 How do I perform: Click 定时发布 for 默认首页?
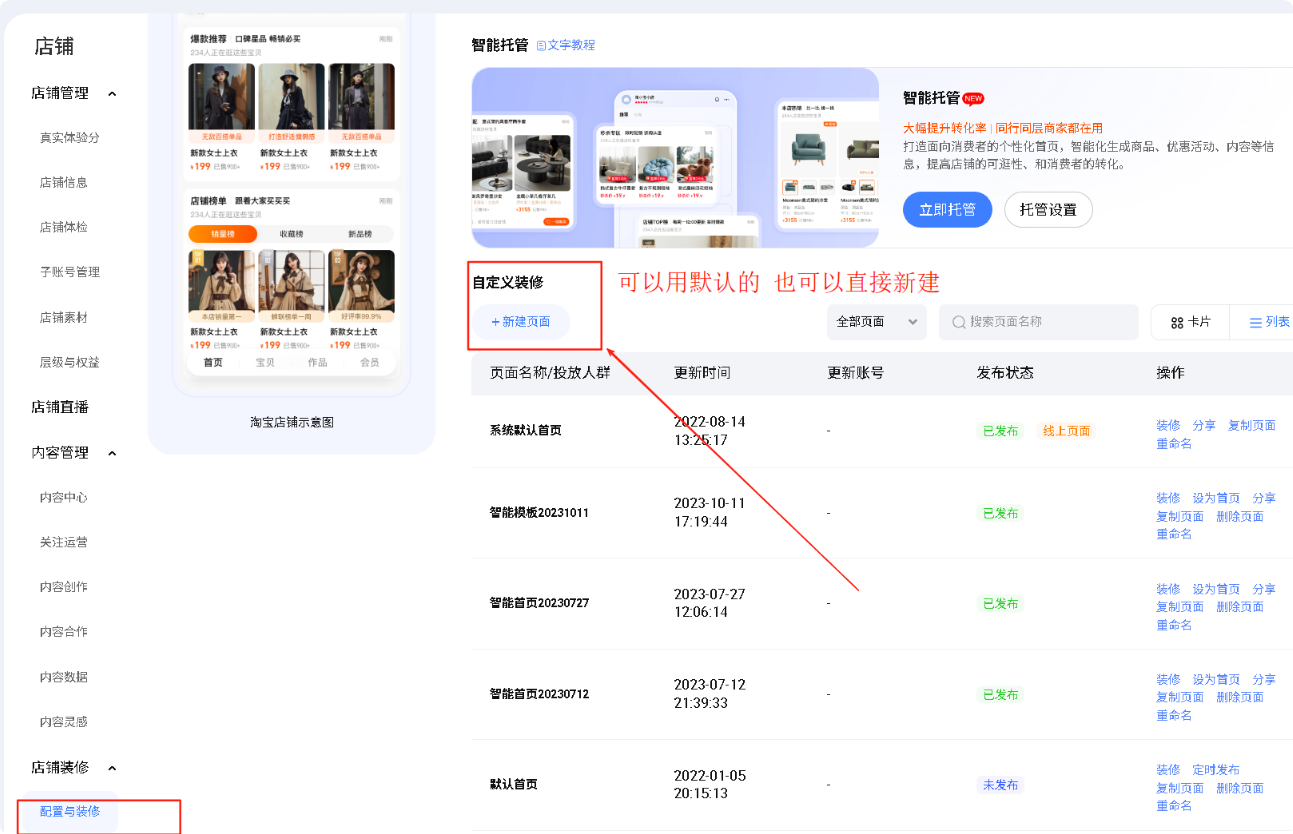(x=1216, y=770)
